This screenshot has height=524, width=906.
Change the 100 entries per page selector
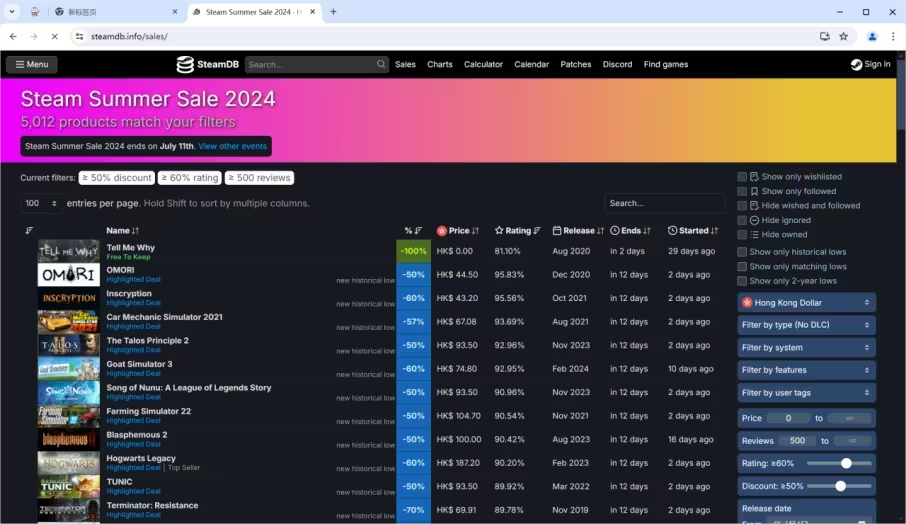(x=41, y=203)
